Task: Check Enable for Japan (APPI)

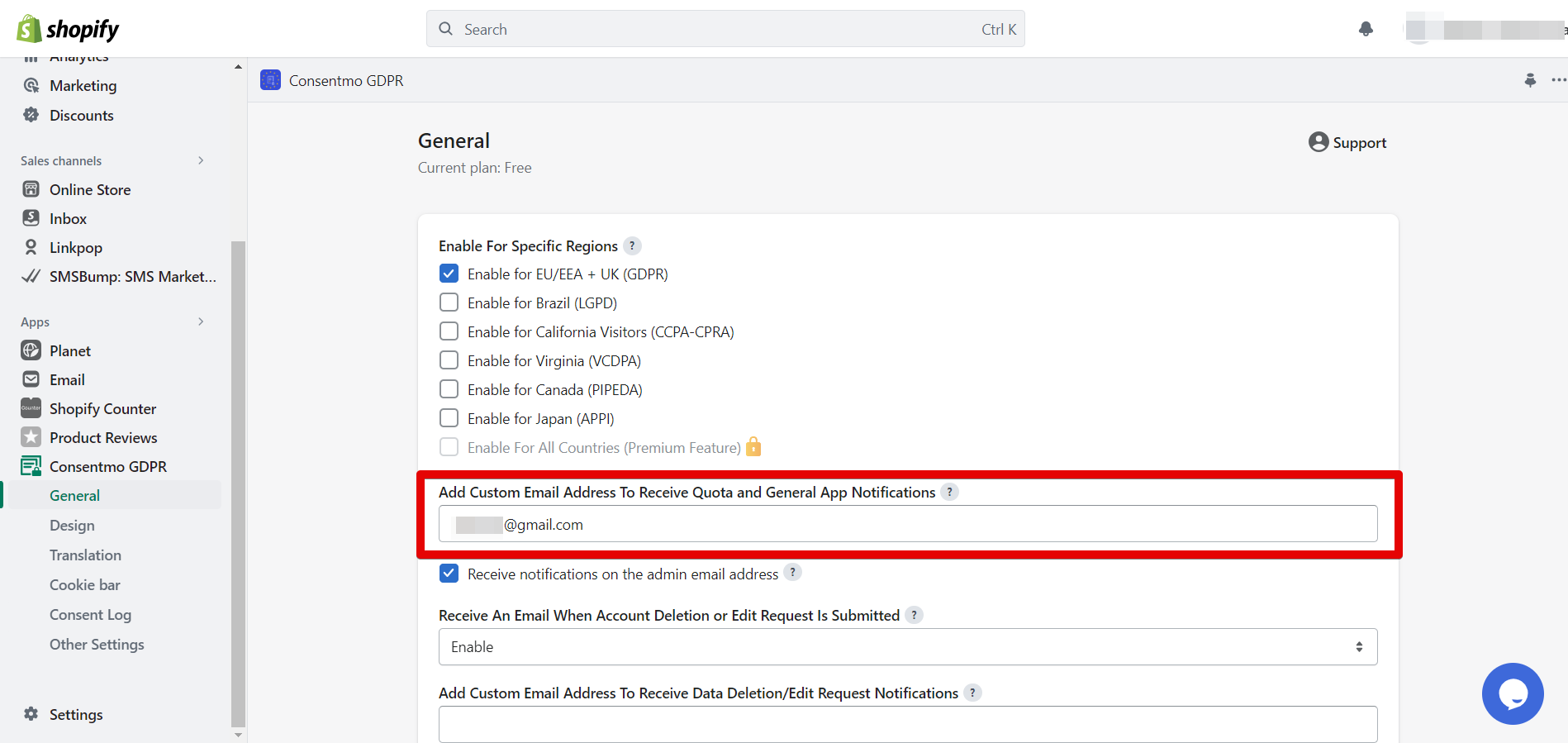Action: 449,418
